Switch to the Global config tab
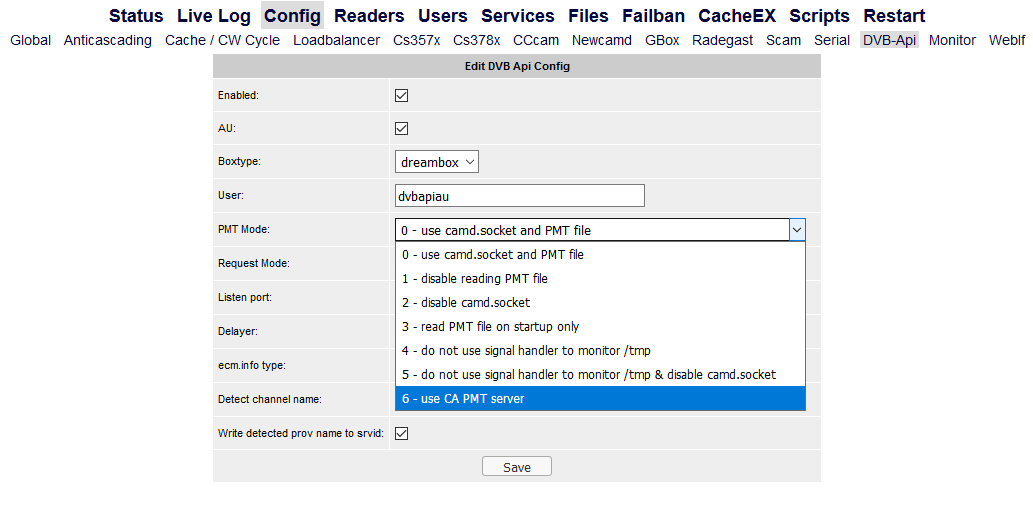This screenshot has width=1033, height=514. point(30,41)
